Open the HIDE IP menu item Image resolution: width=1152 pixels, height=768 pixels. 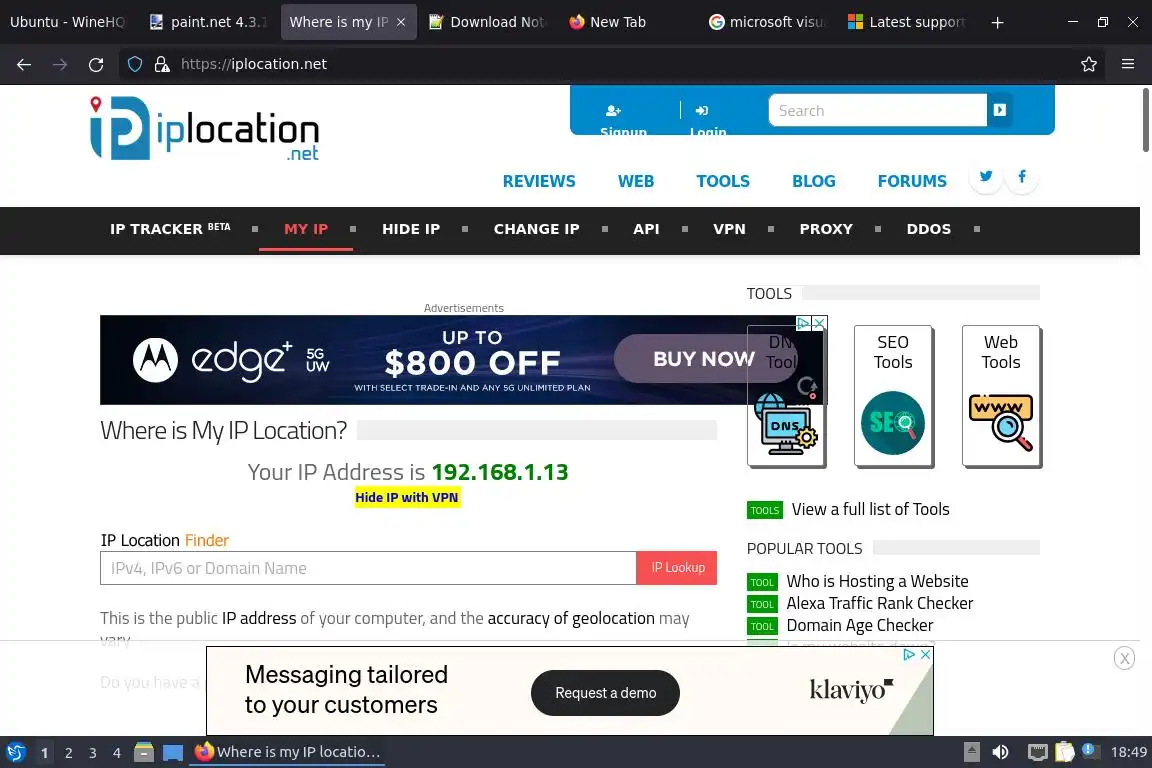pyautogui.click(x=411, y=229)
